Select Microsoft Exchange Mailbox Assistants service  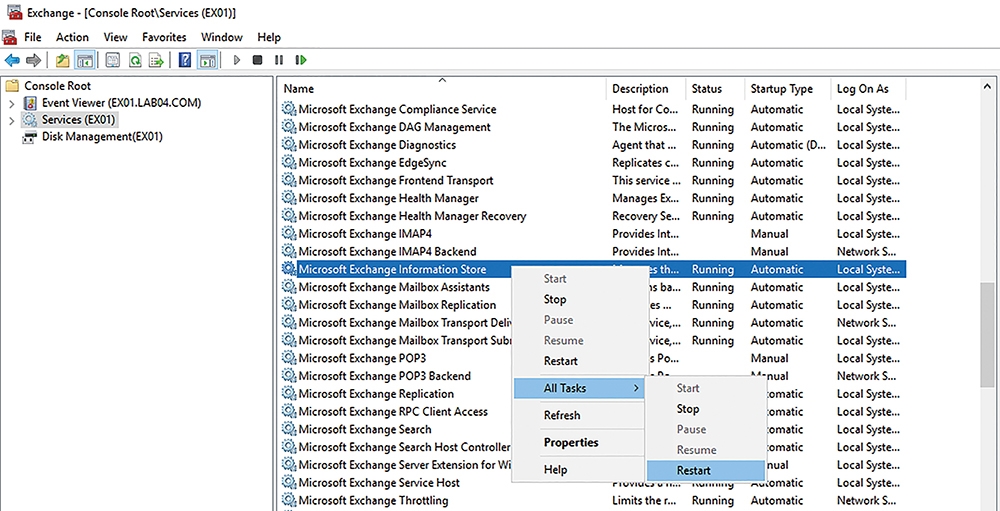pos(394,287)
